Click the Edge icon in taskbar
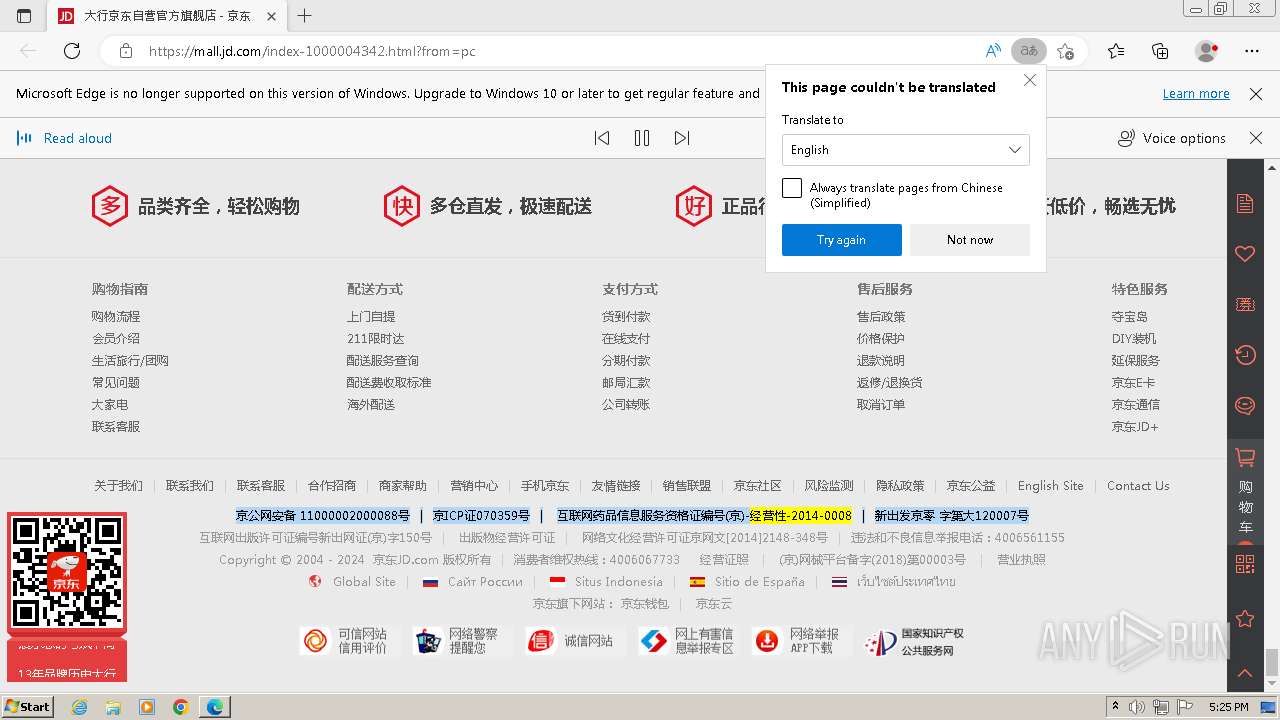The height and width of the screenshot is (720, 1280). coord(215,707)
